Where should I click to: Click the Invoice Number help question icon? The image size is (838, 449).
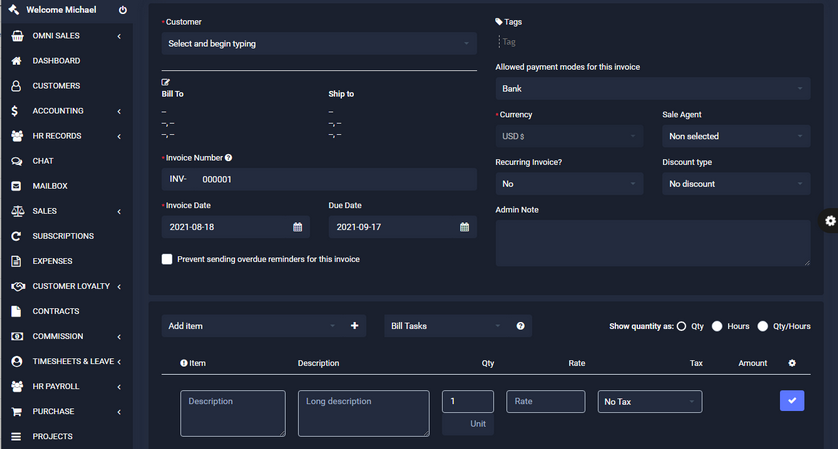tap(229, 158)
